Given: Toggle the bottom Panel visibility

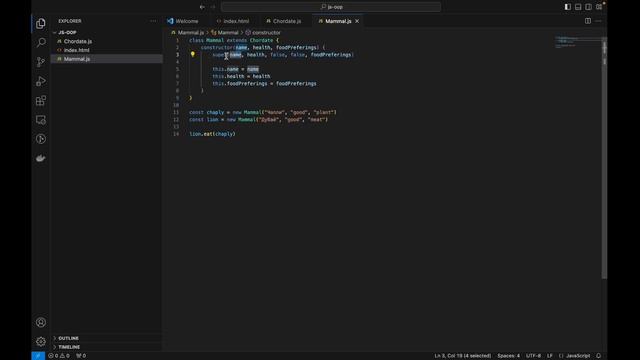Looking at the screenshot, I should point(578,7).
